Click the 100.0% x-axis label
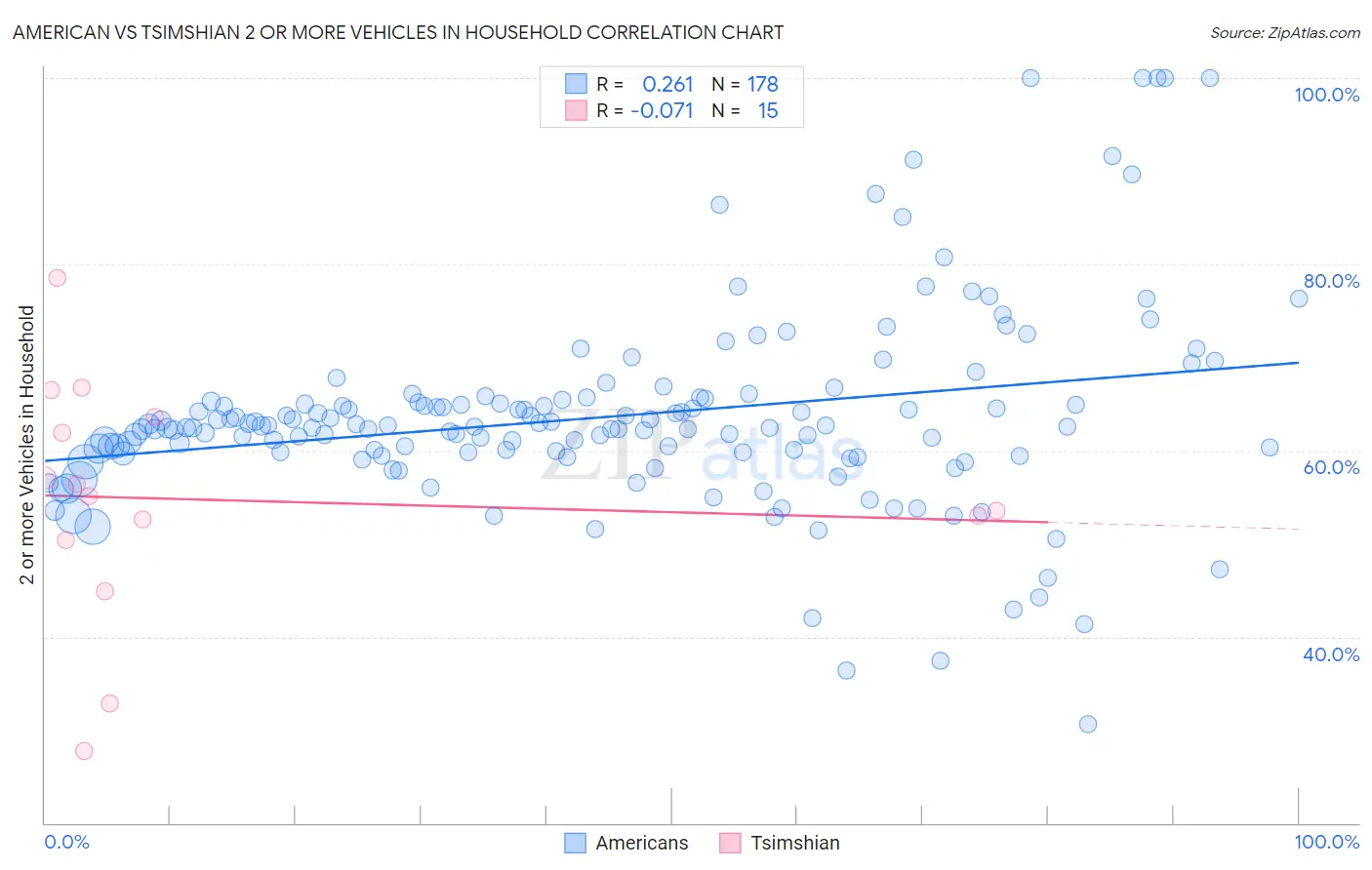This screenshot has width=1372, height=870. click(1326, 842)
